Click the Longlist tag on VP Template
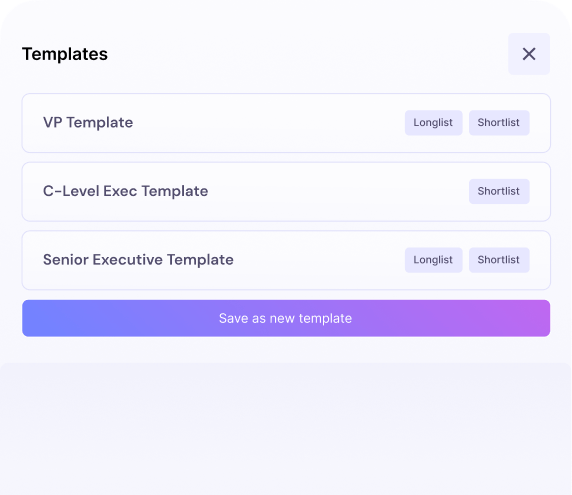 click(433, 123)
